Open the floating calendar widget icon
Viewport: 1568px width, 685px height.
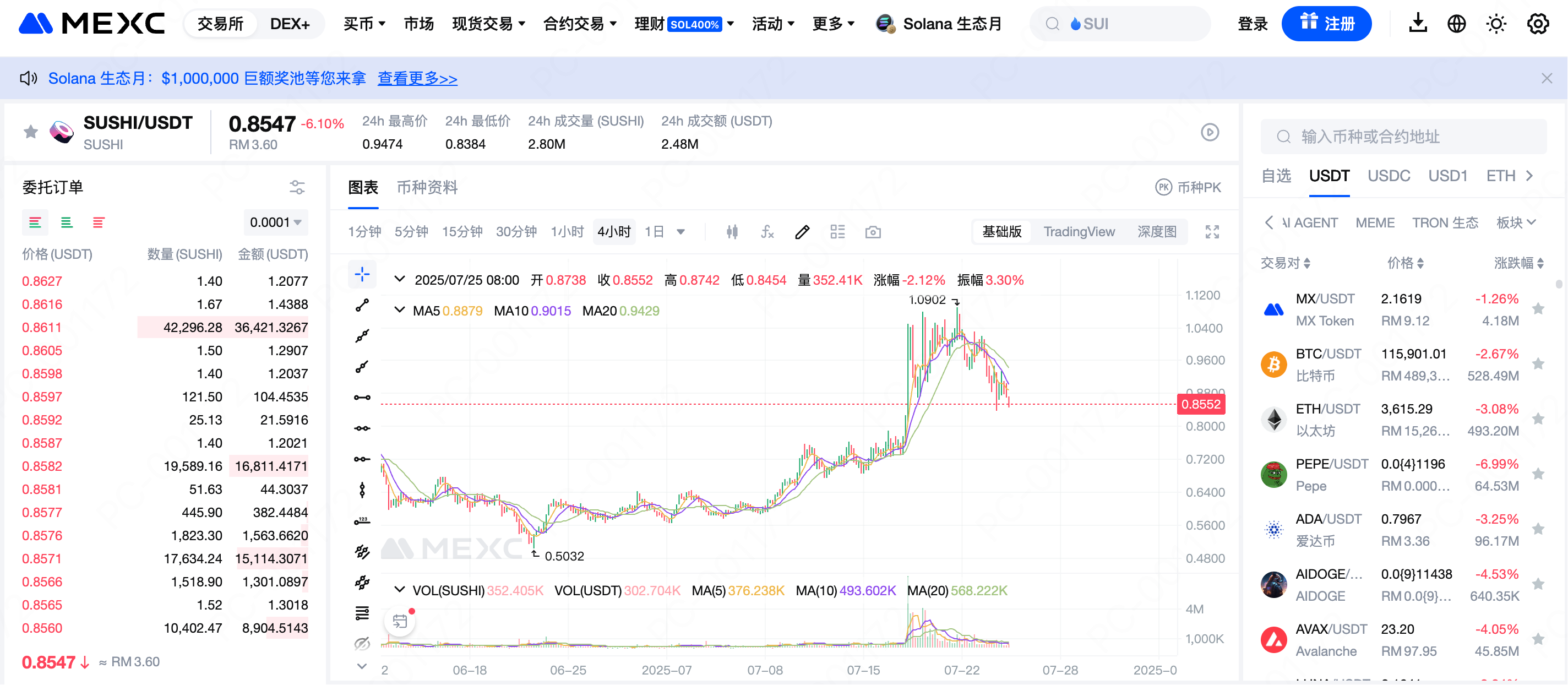(x=400, y=622)
